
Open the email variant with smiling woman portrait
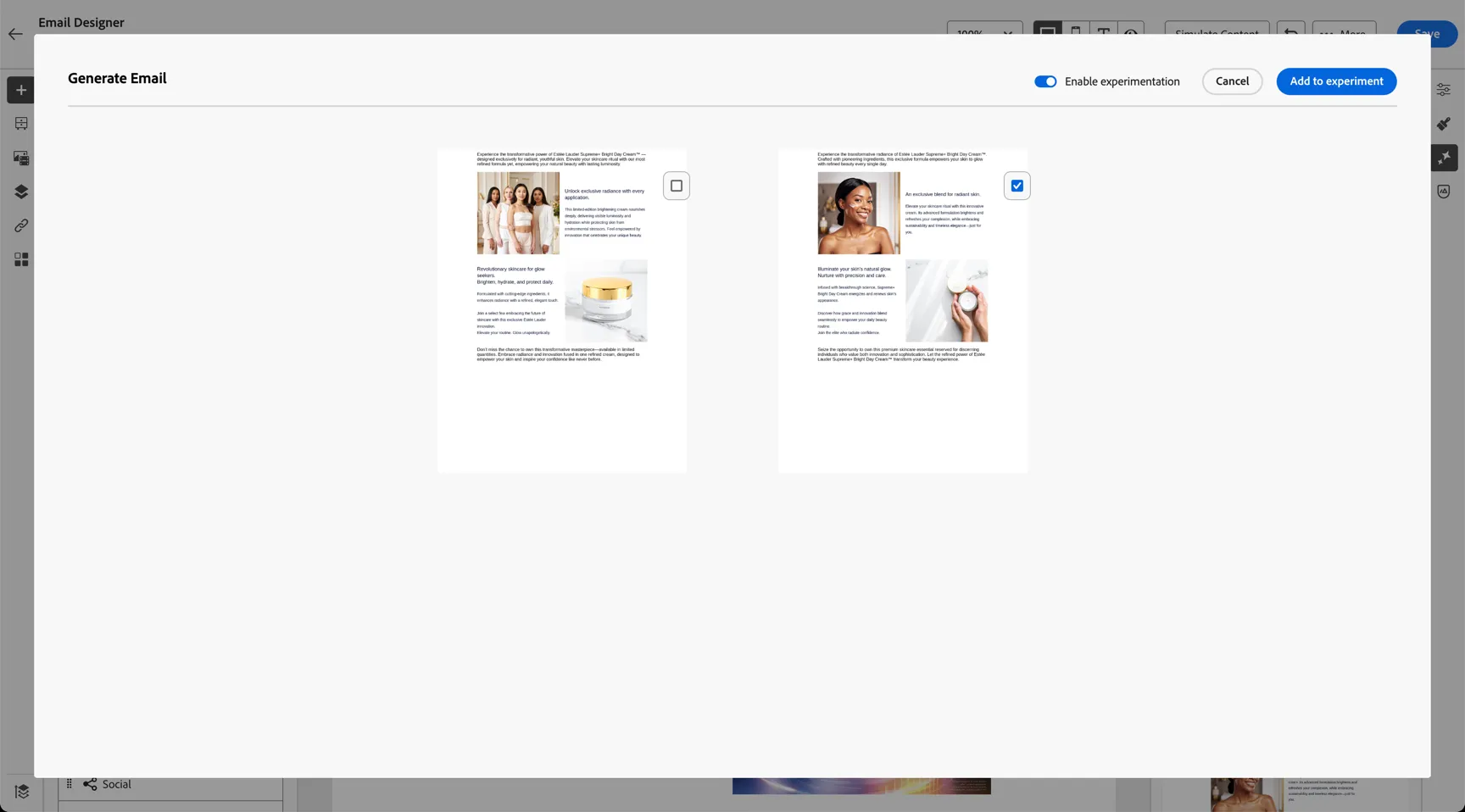click(903, 310)
